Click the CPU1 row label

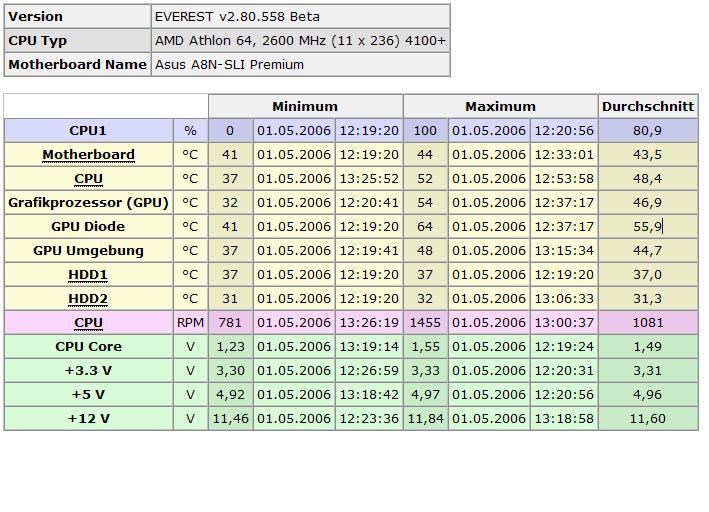click(x=89, y=131)
